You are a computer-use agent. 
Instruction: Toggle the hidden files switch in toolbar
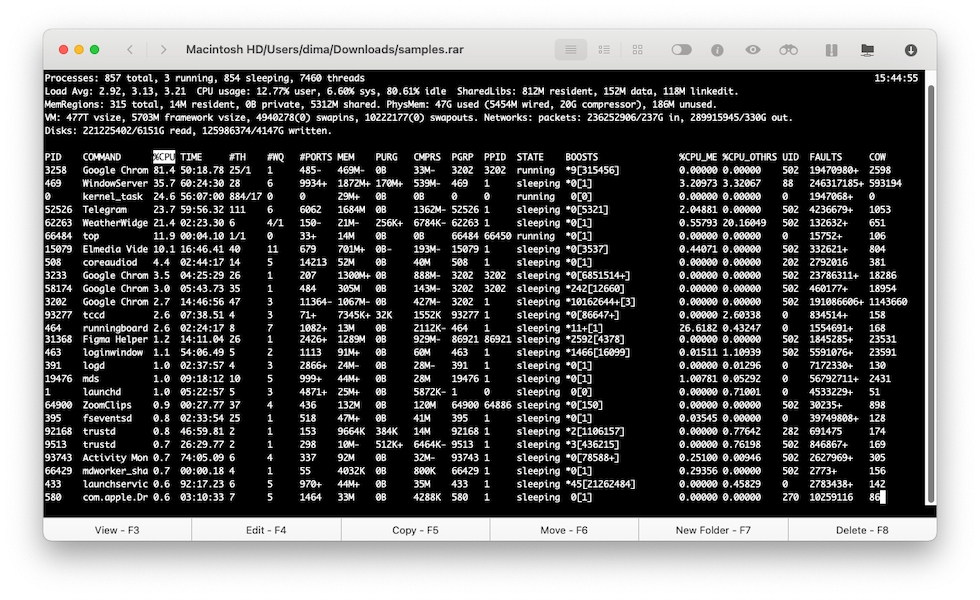(x=681, y=49)
